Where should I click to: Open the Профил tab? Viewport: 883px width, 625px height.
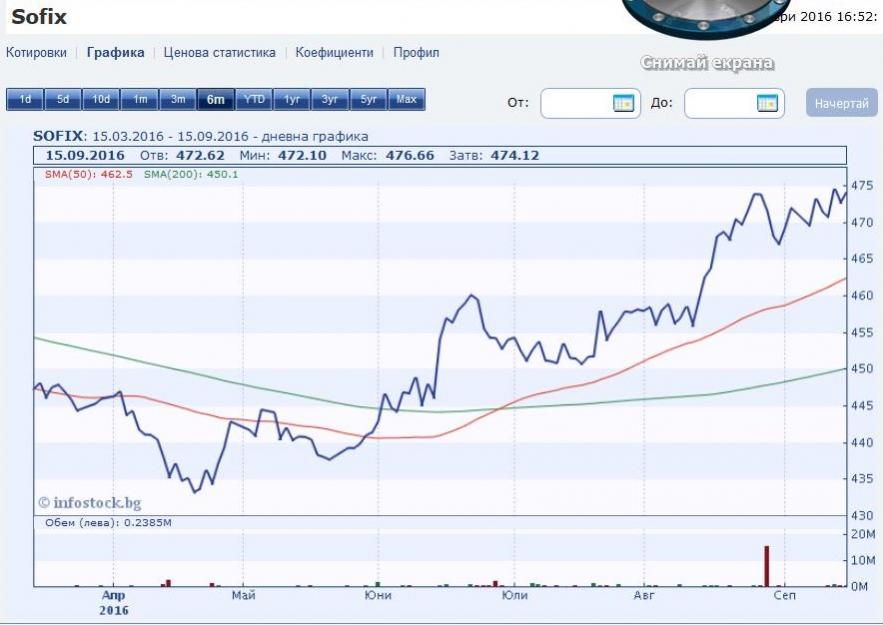[x=416, y=52]
